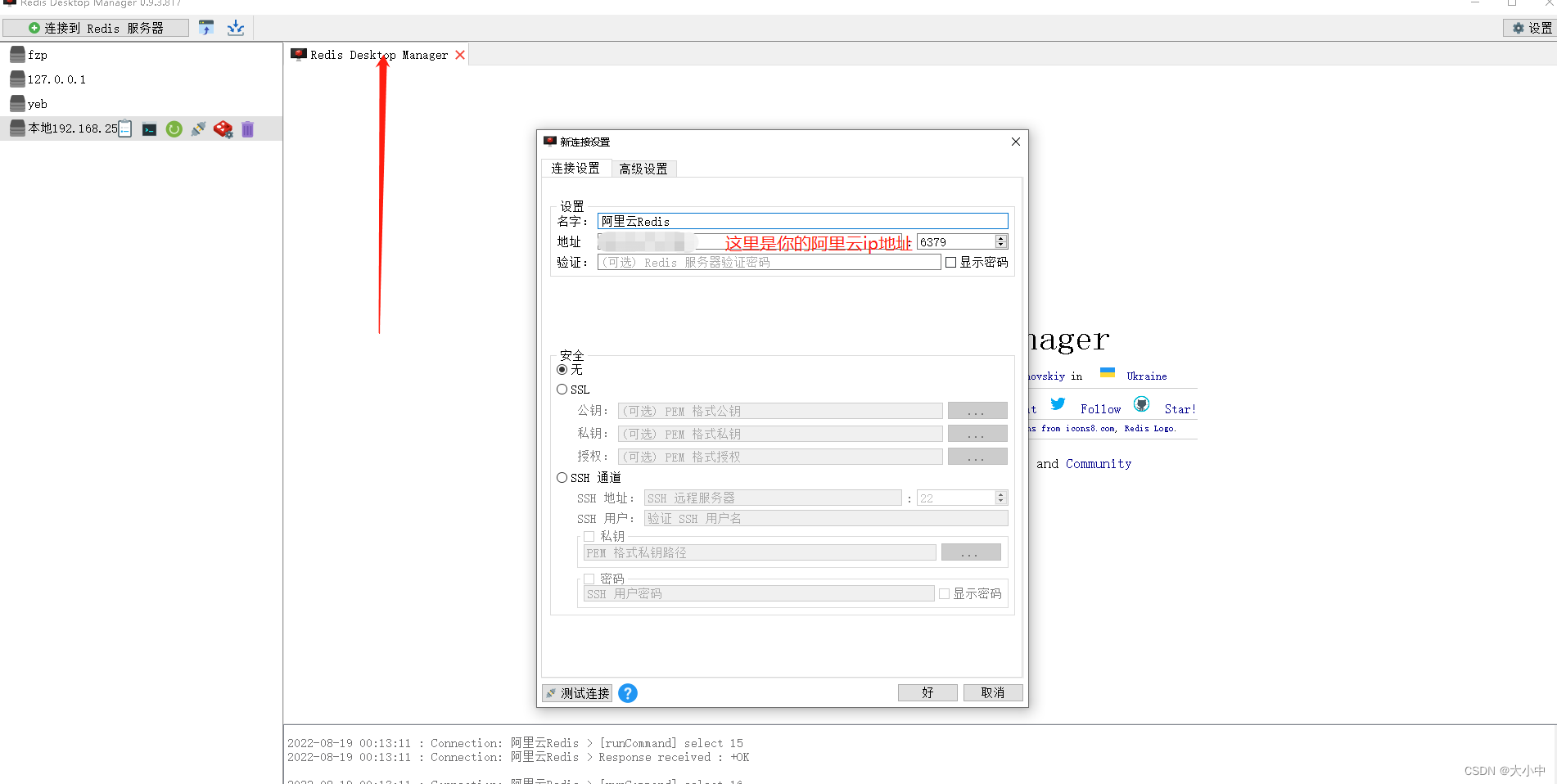1557x784 pixels.
Task: Browse for 授权 PEM file with ... button
Action: click(x=977, y=457)
